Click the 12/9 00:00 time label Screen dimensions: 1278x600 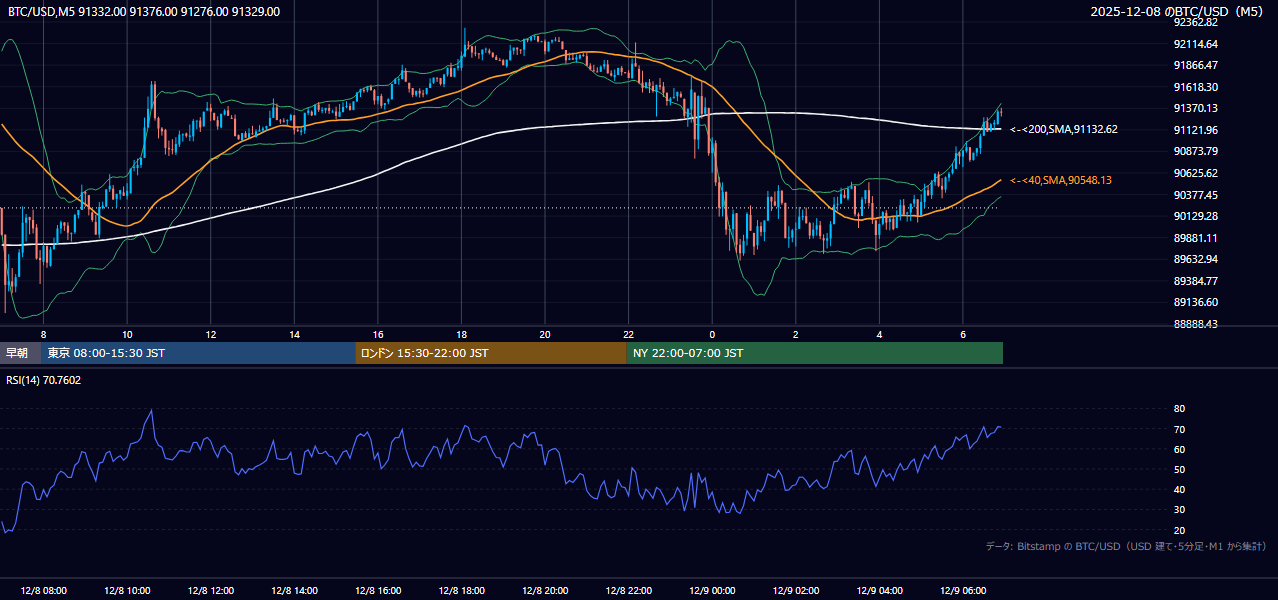click(712, 591)
